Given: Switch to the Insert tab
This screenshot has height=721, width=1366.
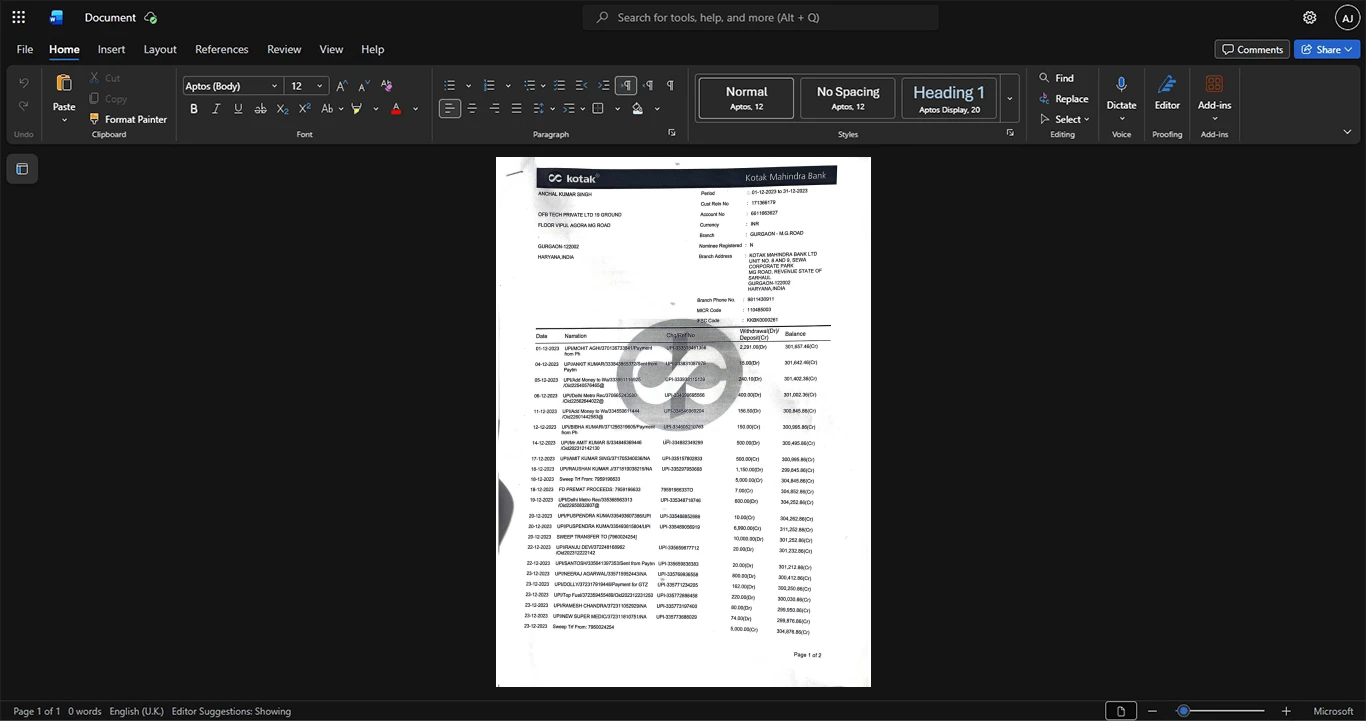Looking at the screenshot, I should pyautogui.click(x=111, y=49).
